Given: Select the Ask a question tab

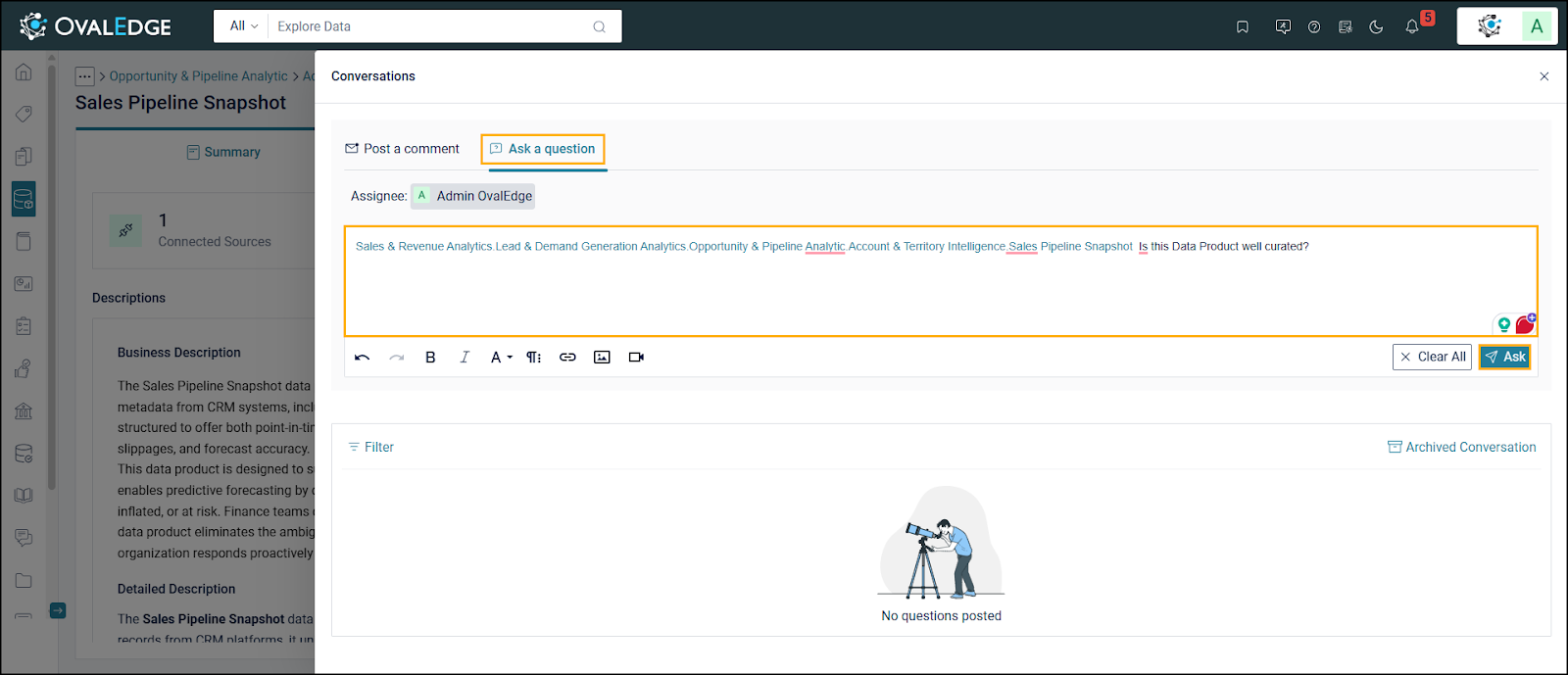Looking at the screenshot, I should (x=543, y=149).
